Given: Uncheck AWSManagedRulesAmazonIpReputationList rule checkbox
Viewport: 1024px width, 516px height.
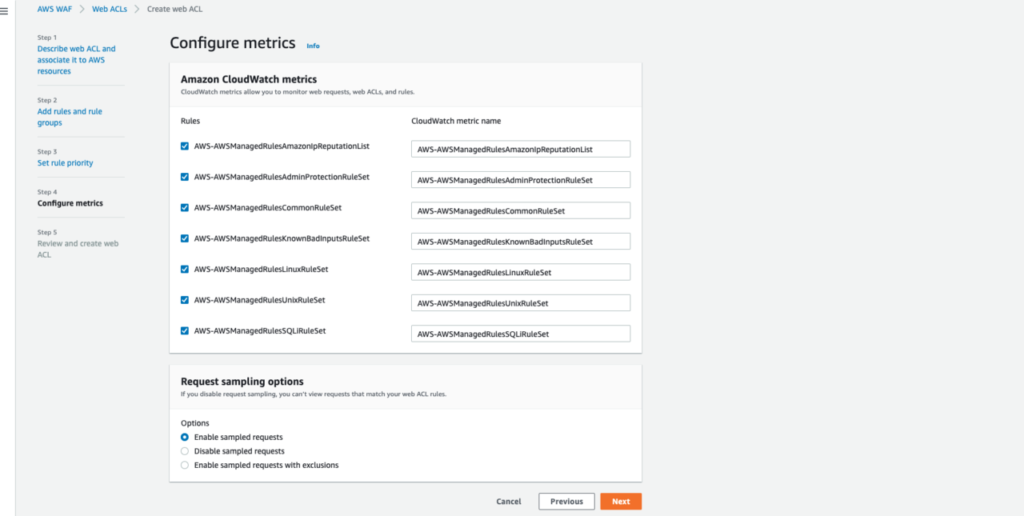Looking at the screenshot, I should tap(185, 146).
